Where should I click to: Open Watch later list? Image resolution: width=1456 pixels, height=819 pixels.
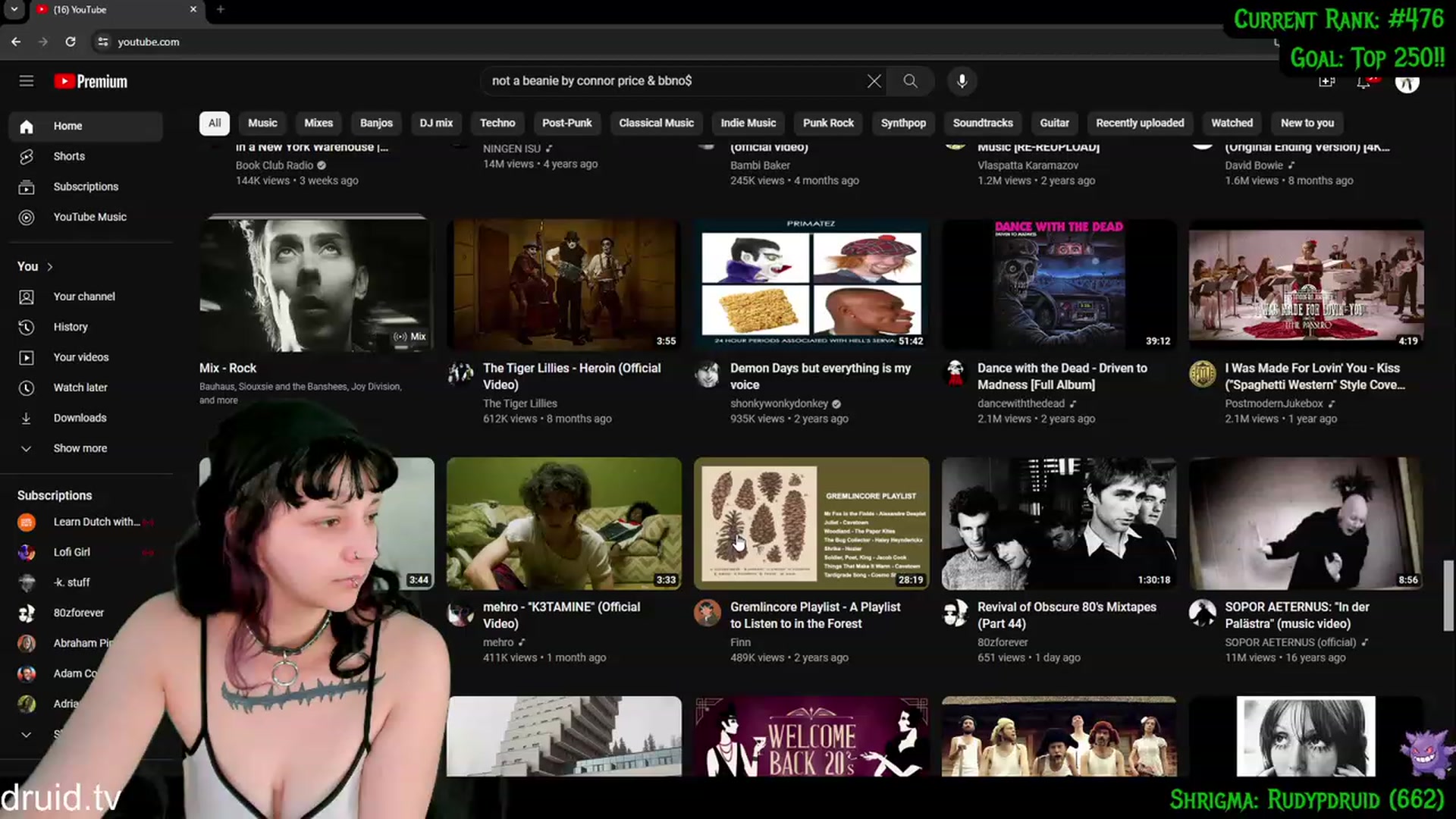(86, 388)
